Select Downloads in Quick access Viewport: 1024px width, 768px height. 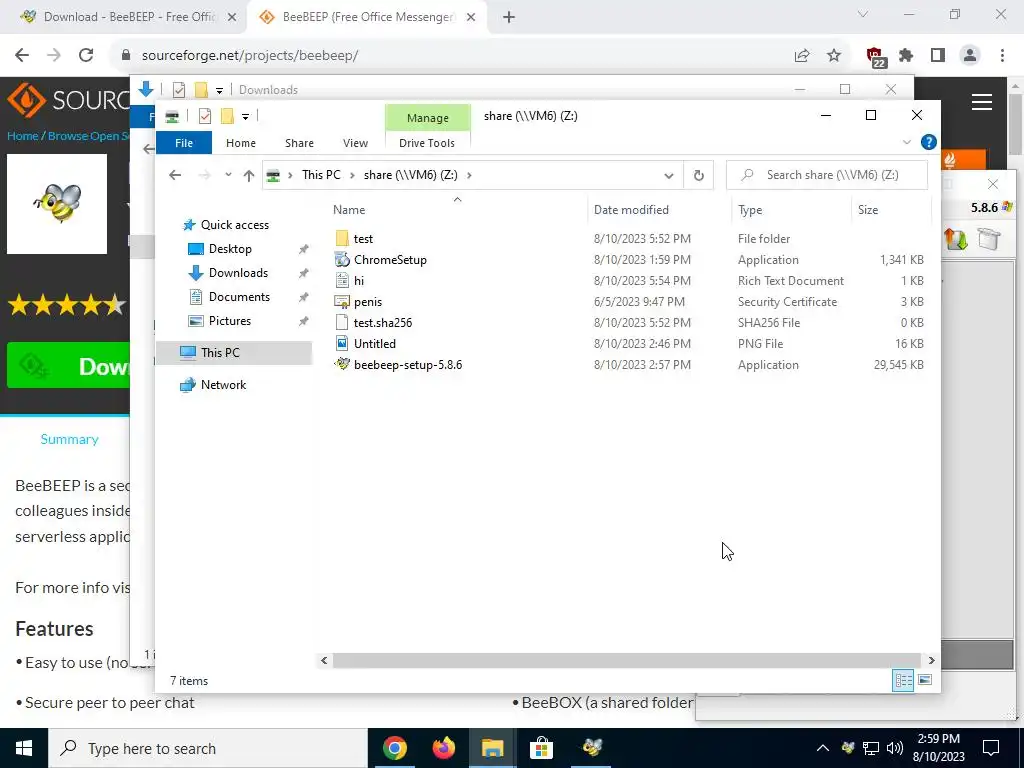coord(238,273)
